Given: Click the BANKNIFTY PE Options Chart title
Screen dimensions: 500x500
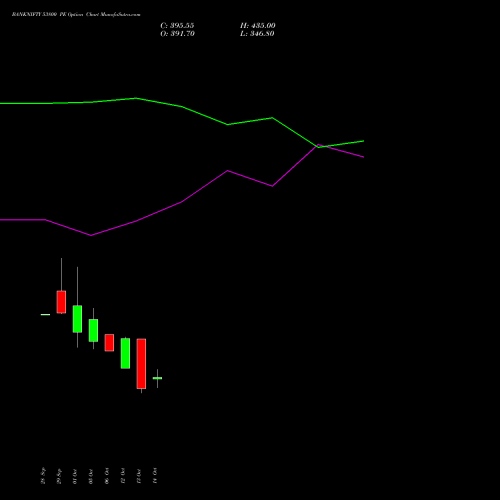Looking at the screenshot, I should coord(76,15).
